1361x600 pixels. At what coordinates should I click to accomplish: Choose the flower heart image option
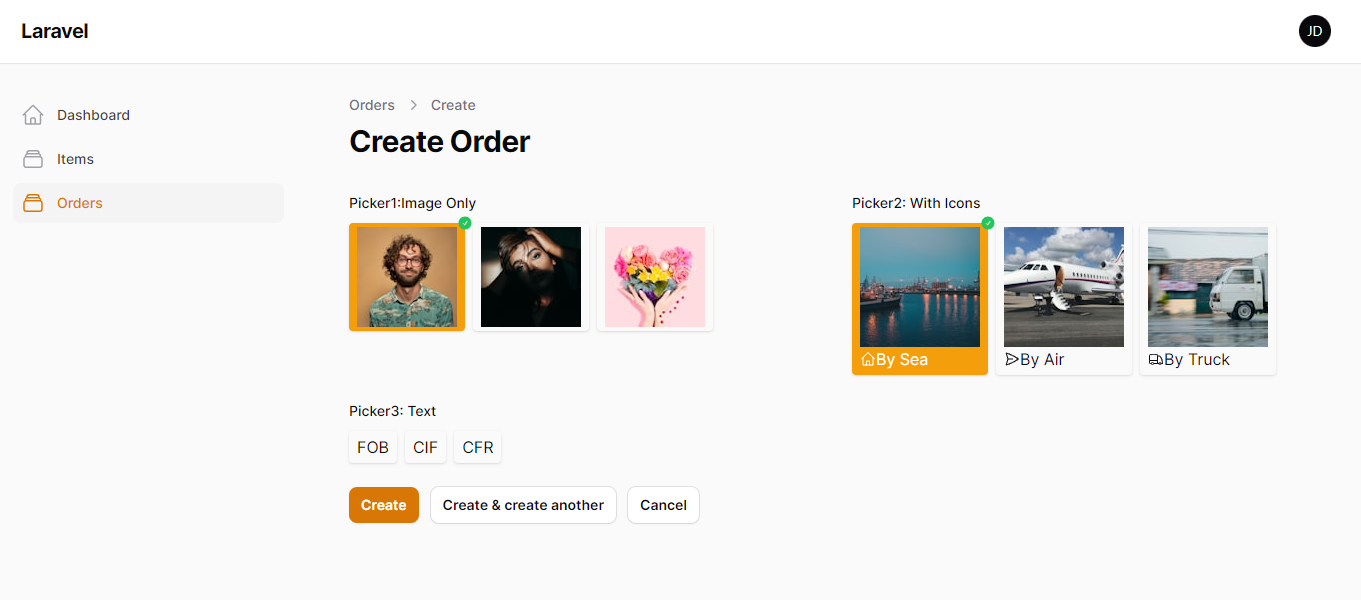pos(655,277)
